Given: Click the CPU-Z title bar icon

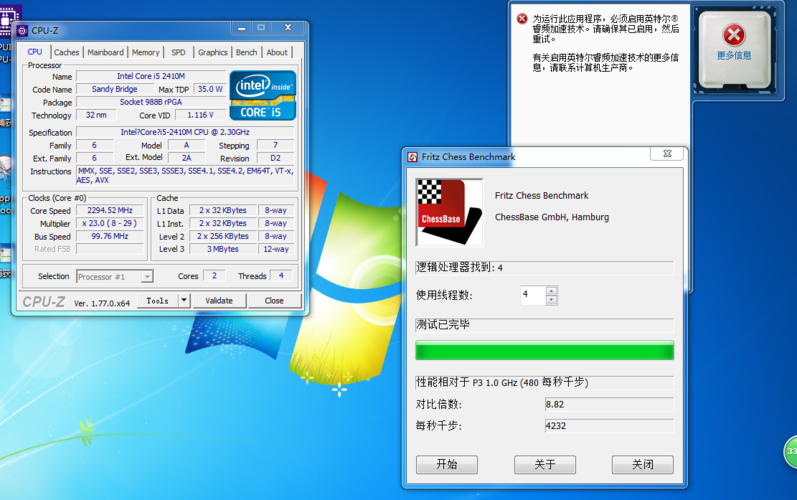Looking at the screenshot, I should [22, 30].
